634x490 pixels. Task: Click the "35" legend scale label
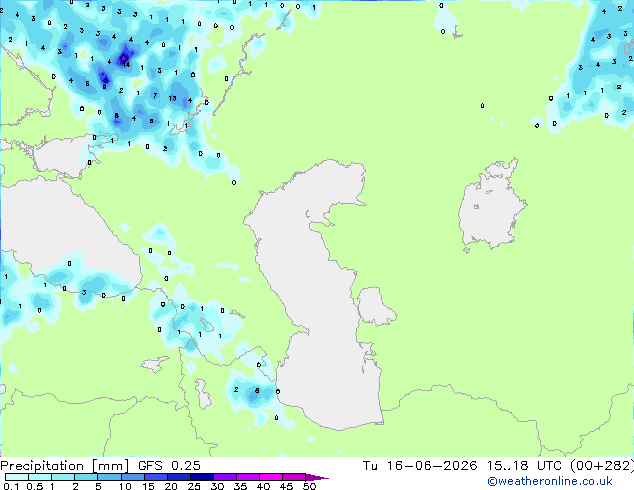pyautogui.click(x=240, y=486)
